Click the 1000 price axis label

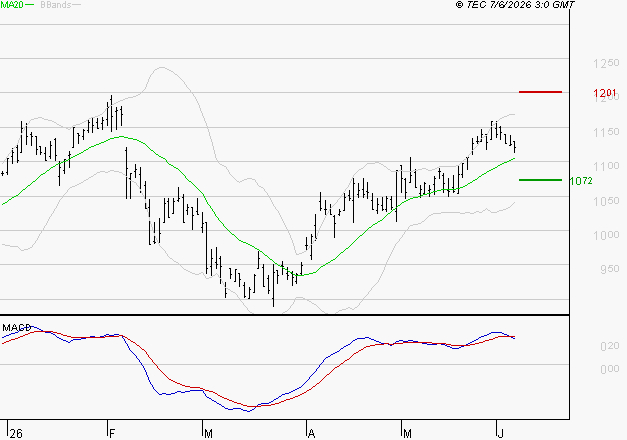coord(606,235)
